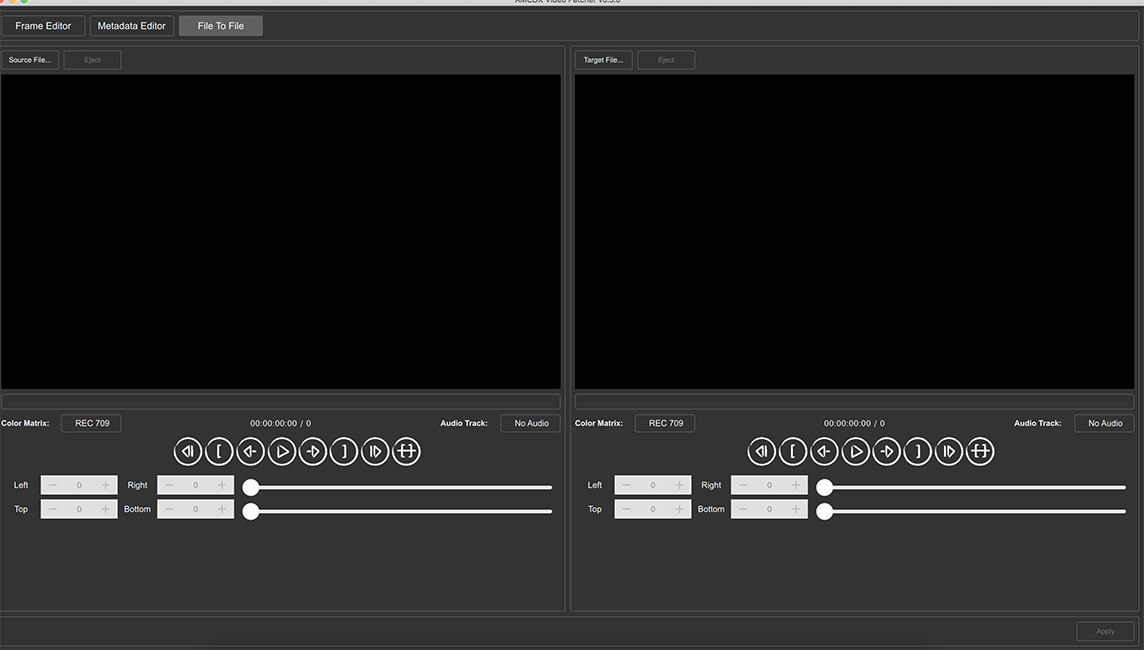The image size is (1144, 650).
Task: Decrease source Top crop value
Action: point(53,509)
